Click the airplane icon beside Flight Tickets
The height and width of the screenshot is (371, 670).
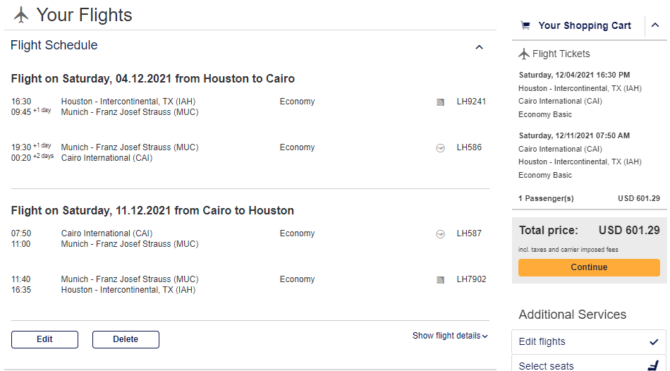click(524, 54)
